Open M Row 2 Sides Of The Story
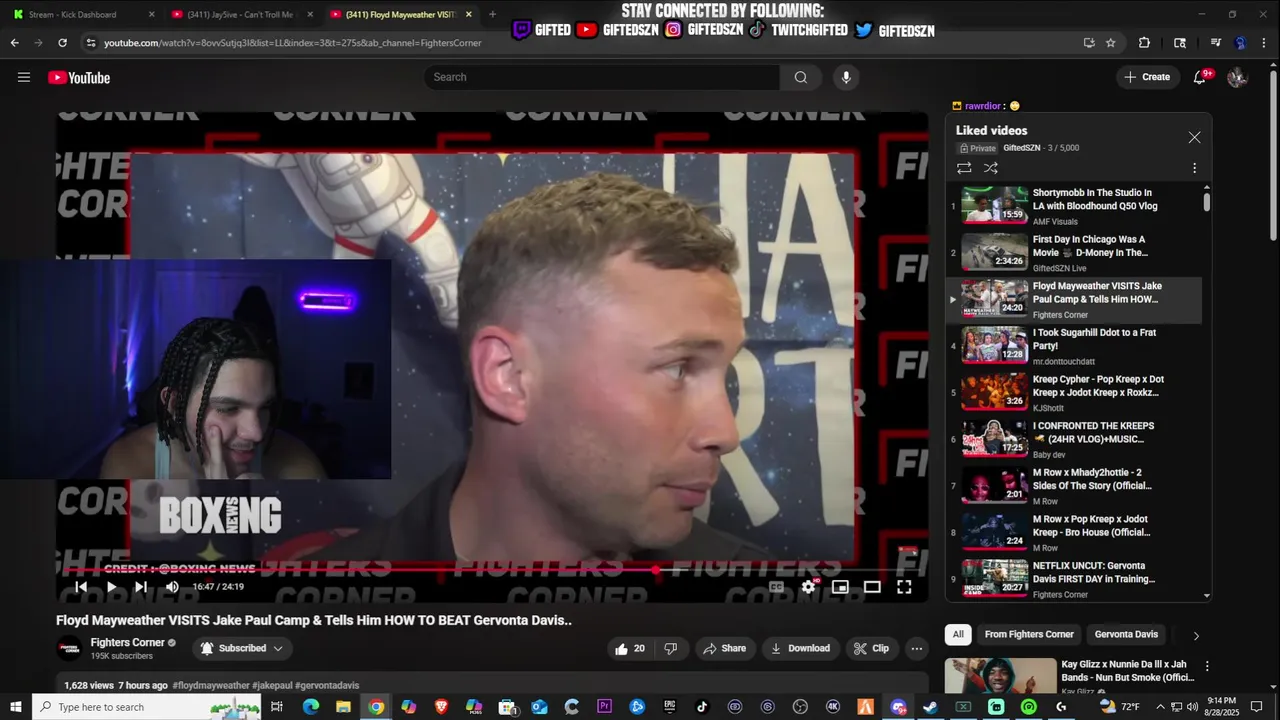 tap(1075, 486)
